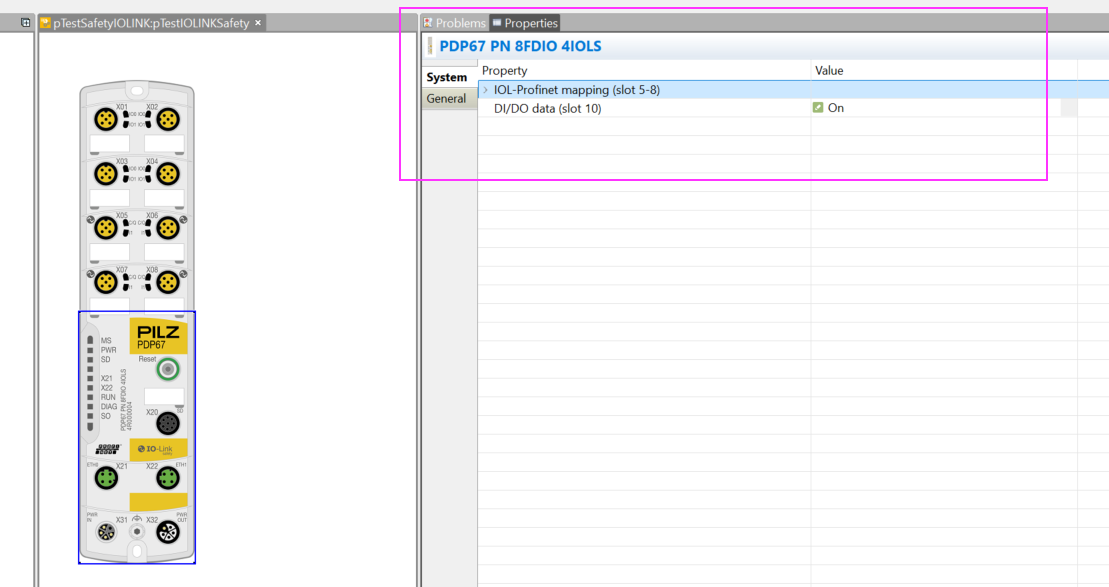Click the PDP67 PN 8FDIO 4IOLS title

520,46
